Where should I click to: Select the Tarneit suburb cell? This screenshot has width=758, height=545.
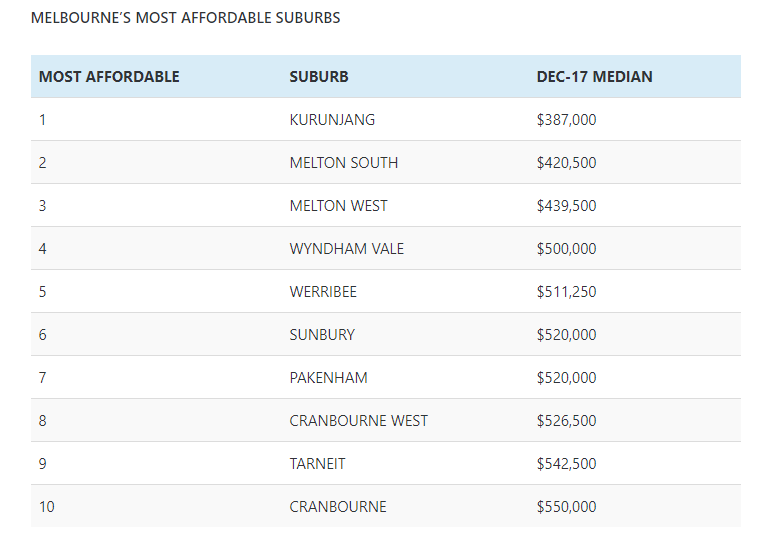coord(317,464)
